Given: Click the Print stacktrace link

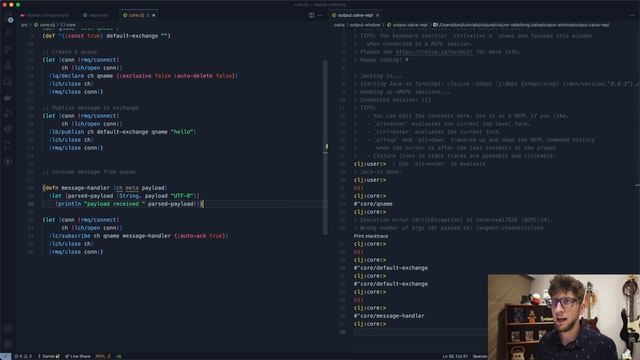Looking at the screenshot, I should click(x=371, y=236).
